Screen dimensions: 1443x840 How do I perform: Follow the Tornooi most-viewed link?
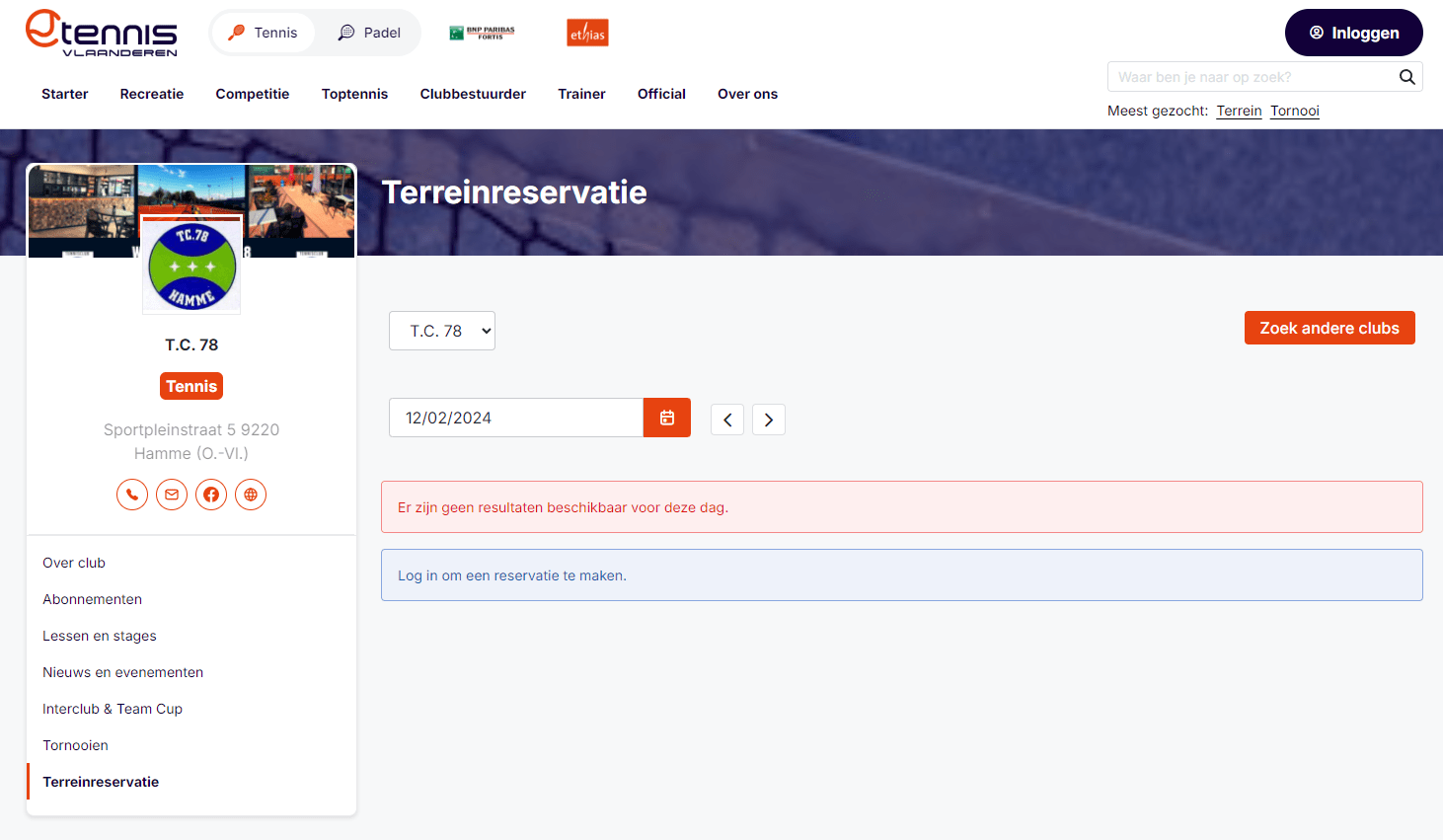(1294, 111)
